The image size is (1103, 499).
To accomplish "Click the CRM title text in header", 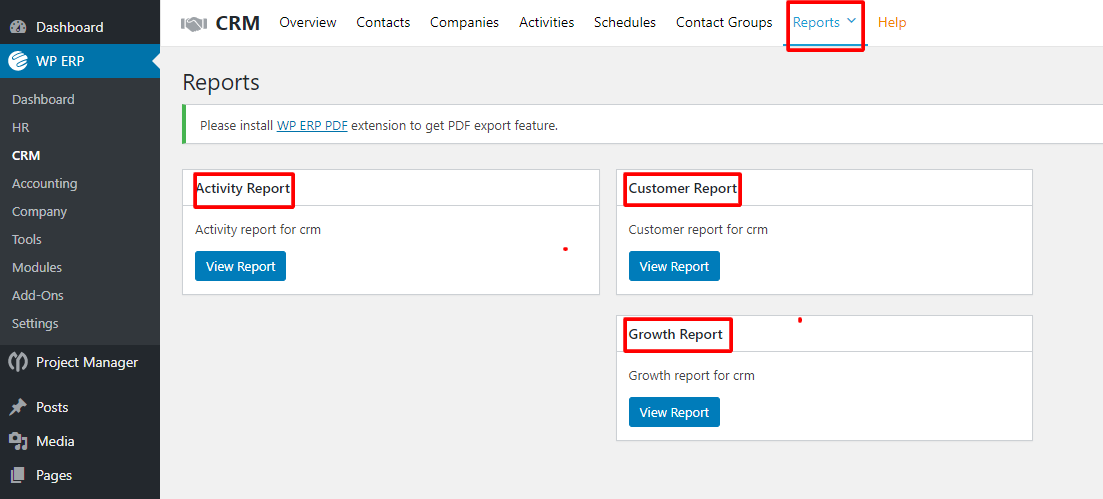I will click(238, 23).
